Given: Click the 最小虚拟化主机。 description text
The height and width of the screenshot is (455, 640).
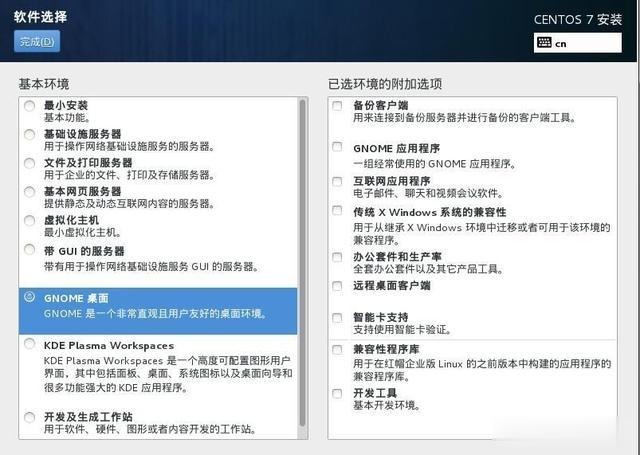Looking at the screenshot, I should (x=83, y=233).
